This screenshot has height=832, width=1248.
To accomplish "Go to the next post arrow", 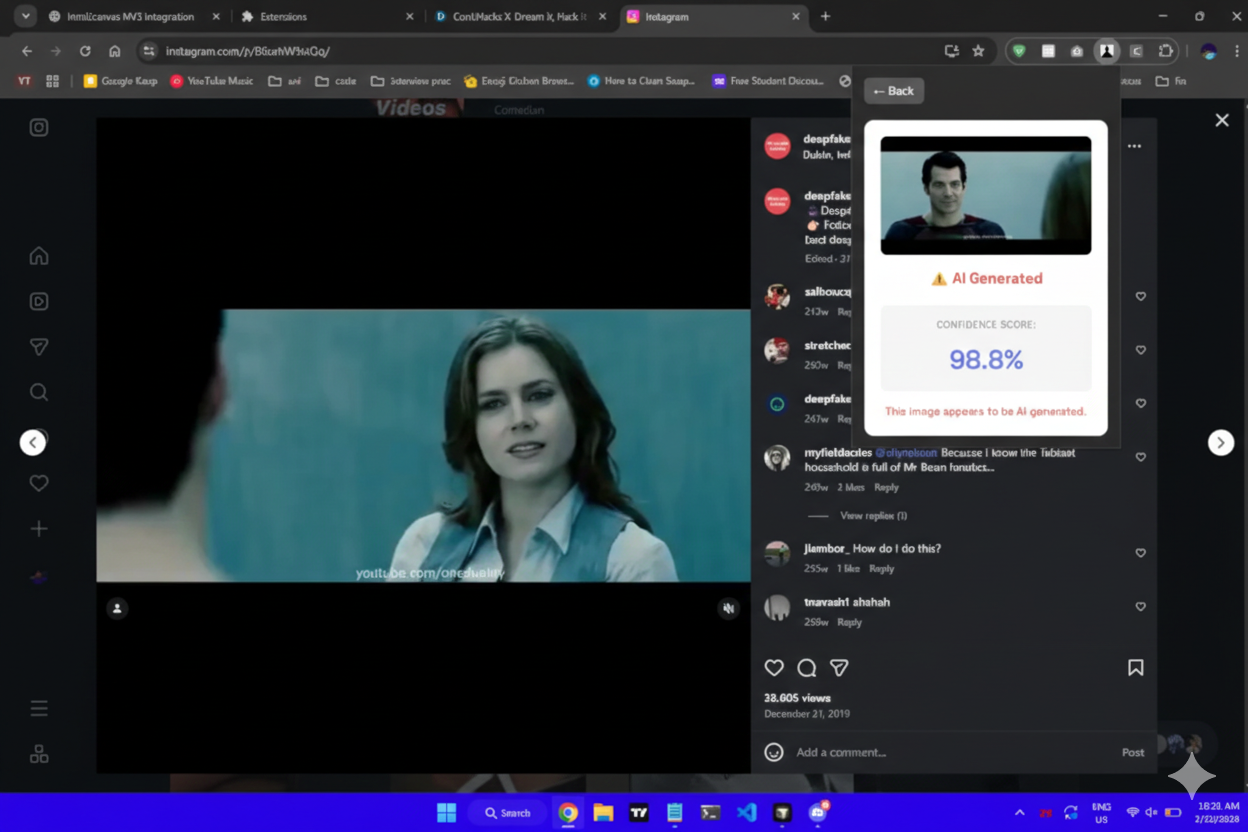I will coord(1221,442).
